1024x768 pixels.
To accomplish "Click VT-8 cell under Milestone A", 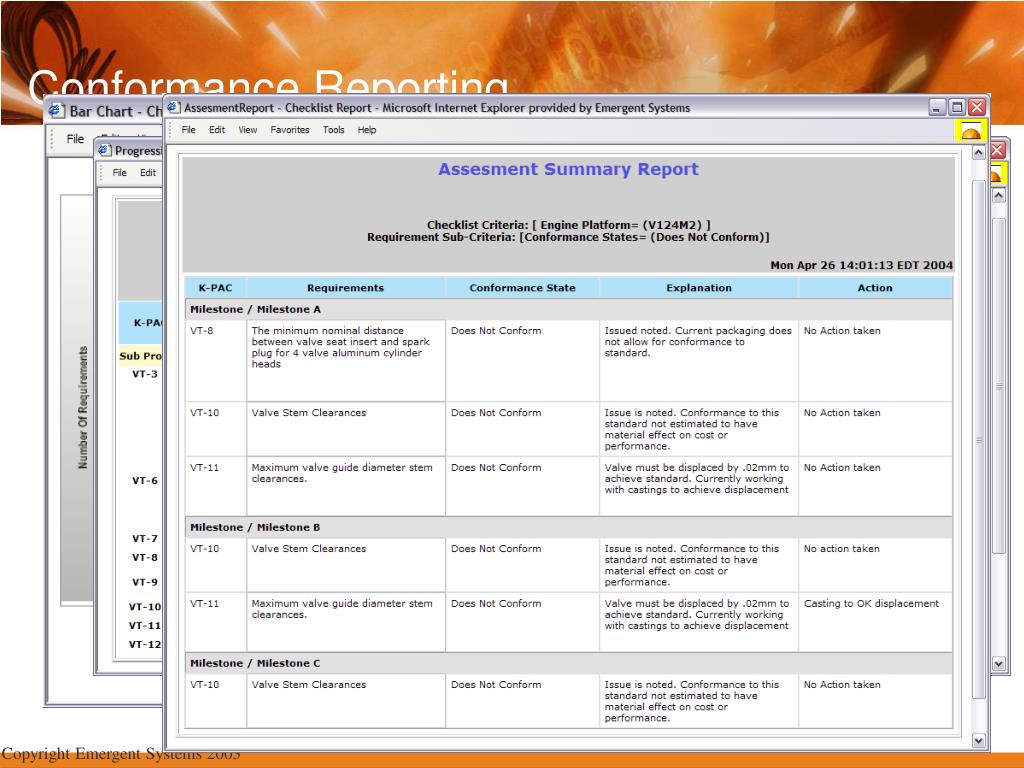I will click(216, 360).
